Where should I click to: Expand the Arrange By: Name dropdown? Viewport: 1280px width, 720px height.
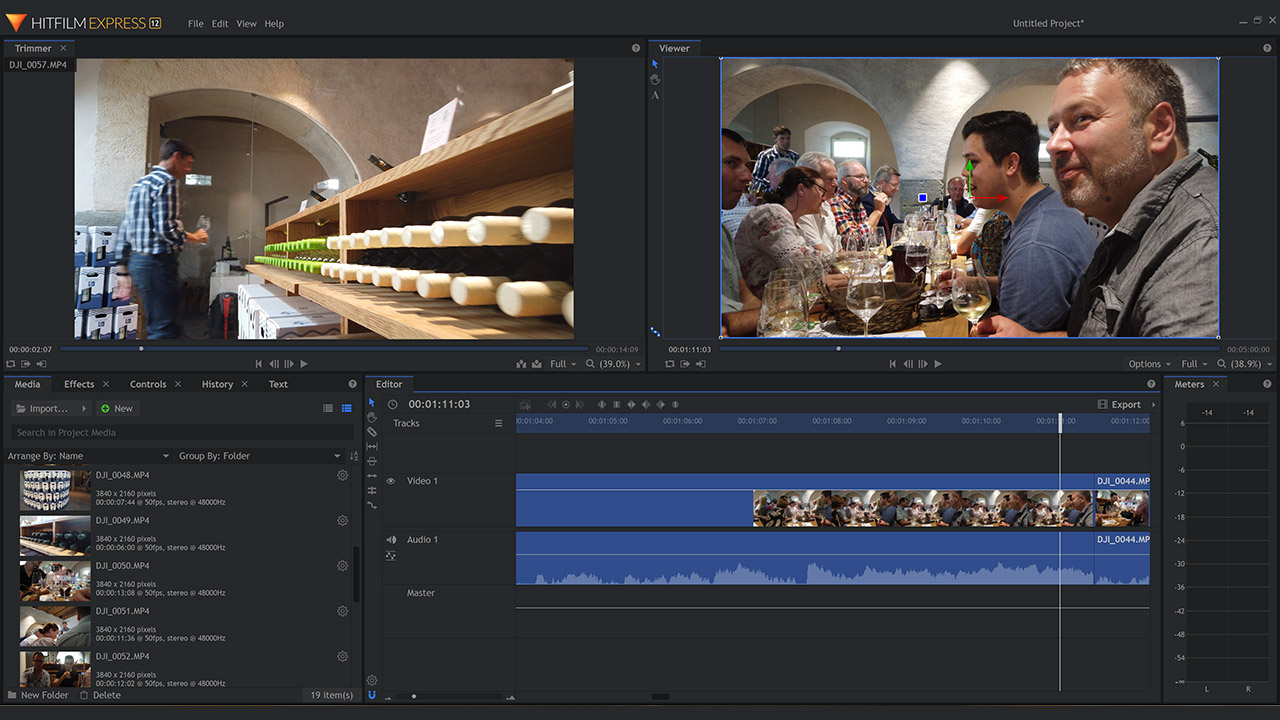pos(89,456)
